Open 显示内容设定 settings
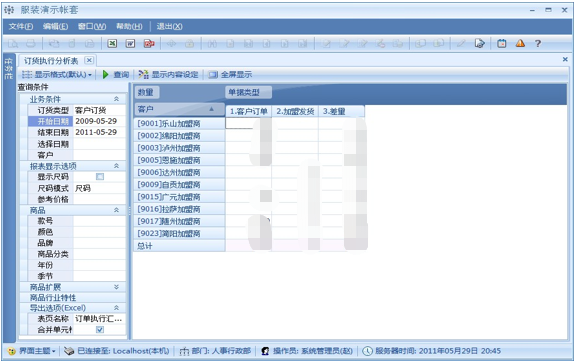The width and height of the screenshot is (576, 363). click(x=168, y=75)
